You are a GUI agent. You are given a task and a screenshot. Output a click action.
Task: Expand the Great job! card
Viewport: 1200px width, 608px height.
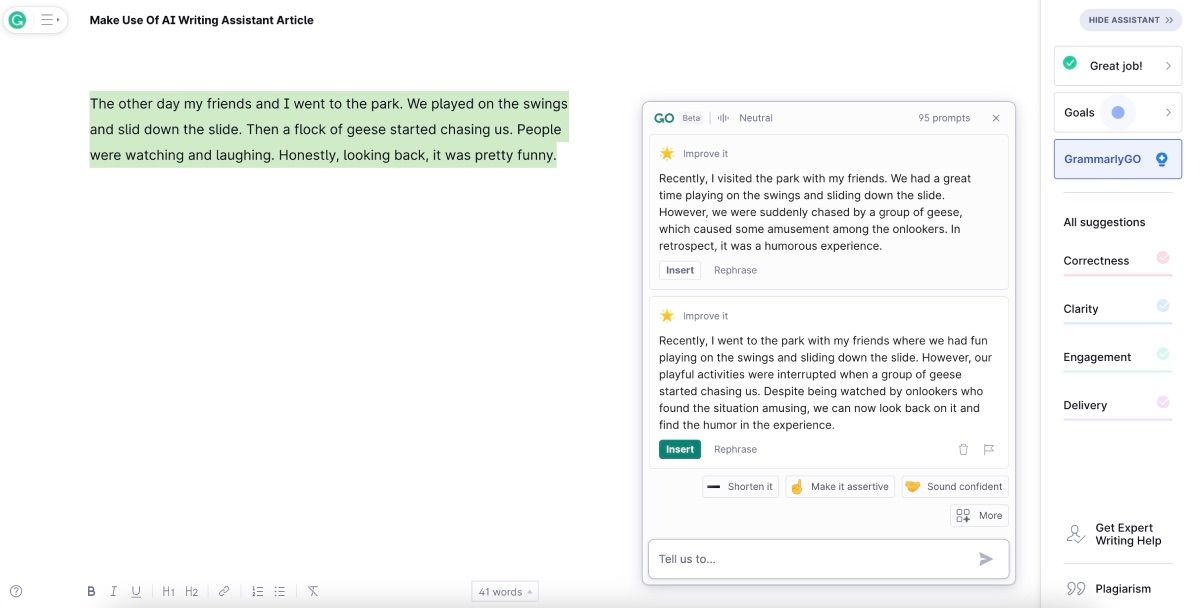point(1118,66)
